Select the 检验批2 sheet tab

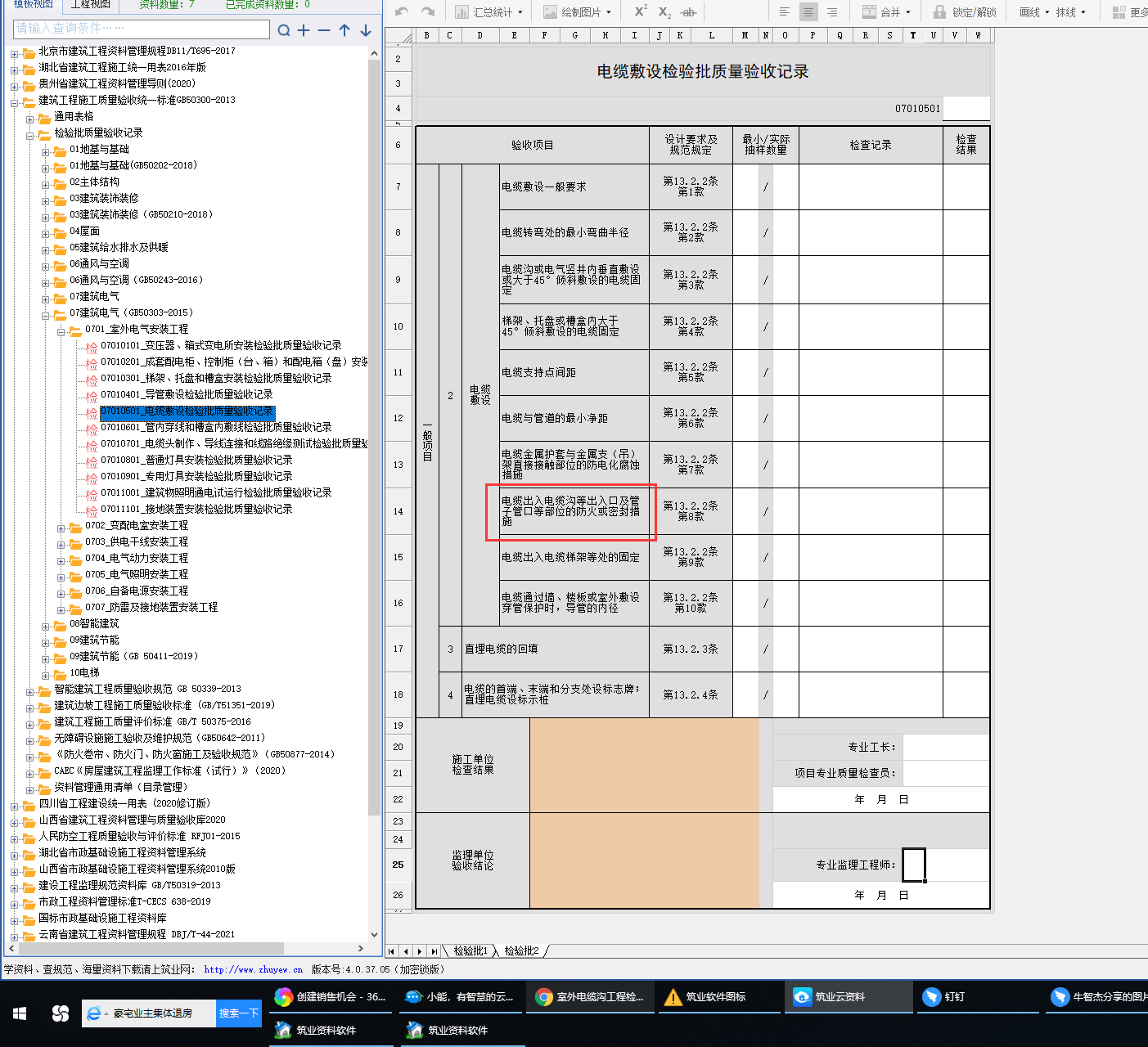521,950
